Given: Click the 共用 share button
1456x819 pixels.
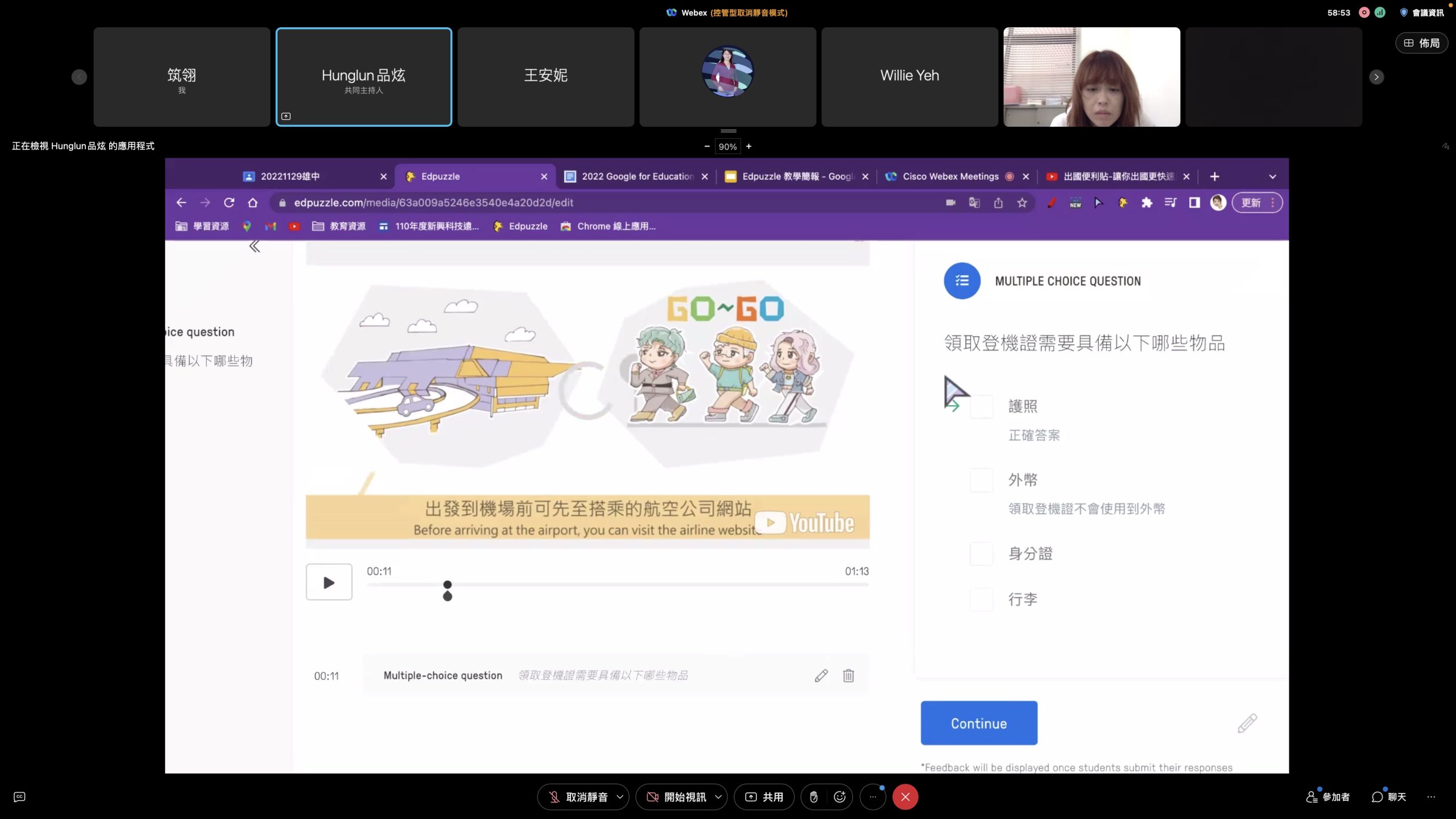Looking at the screenshot, I should tap(764, 797).
